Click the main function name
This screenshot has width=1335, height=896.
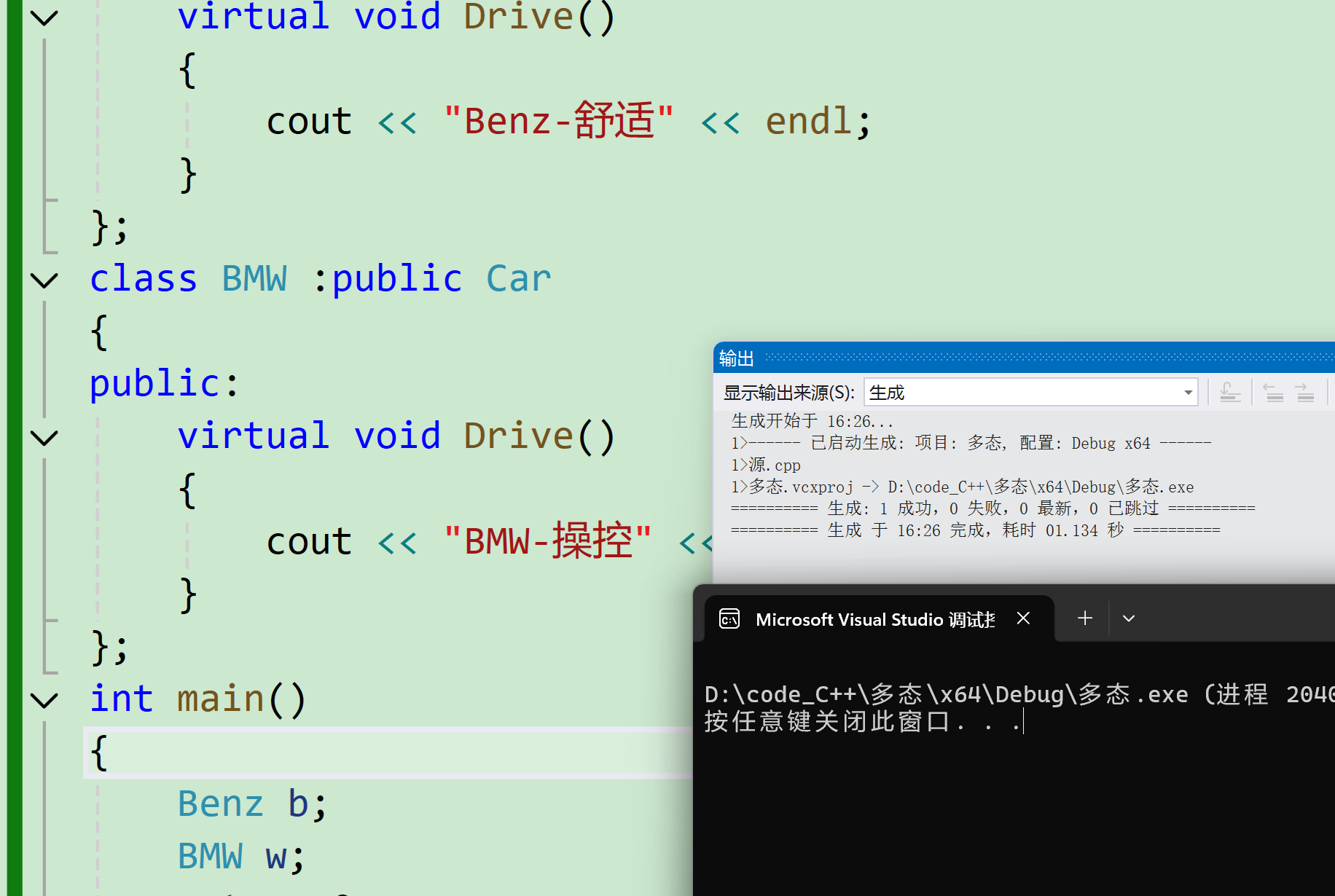[x=220, y=699]
